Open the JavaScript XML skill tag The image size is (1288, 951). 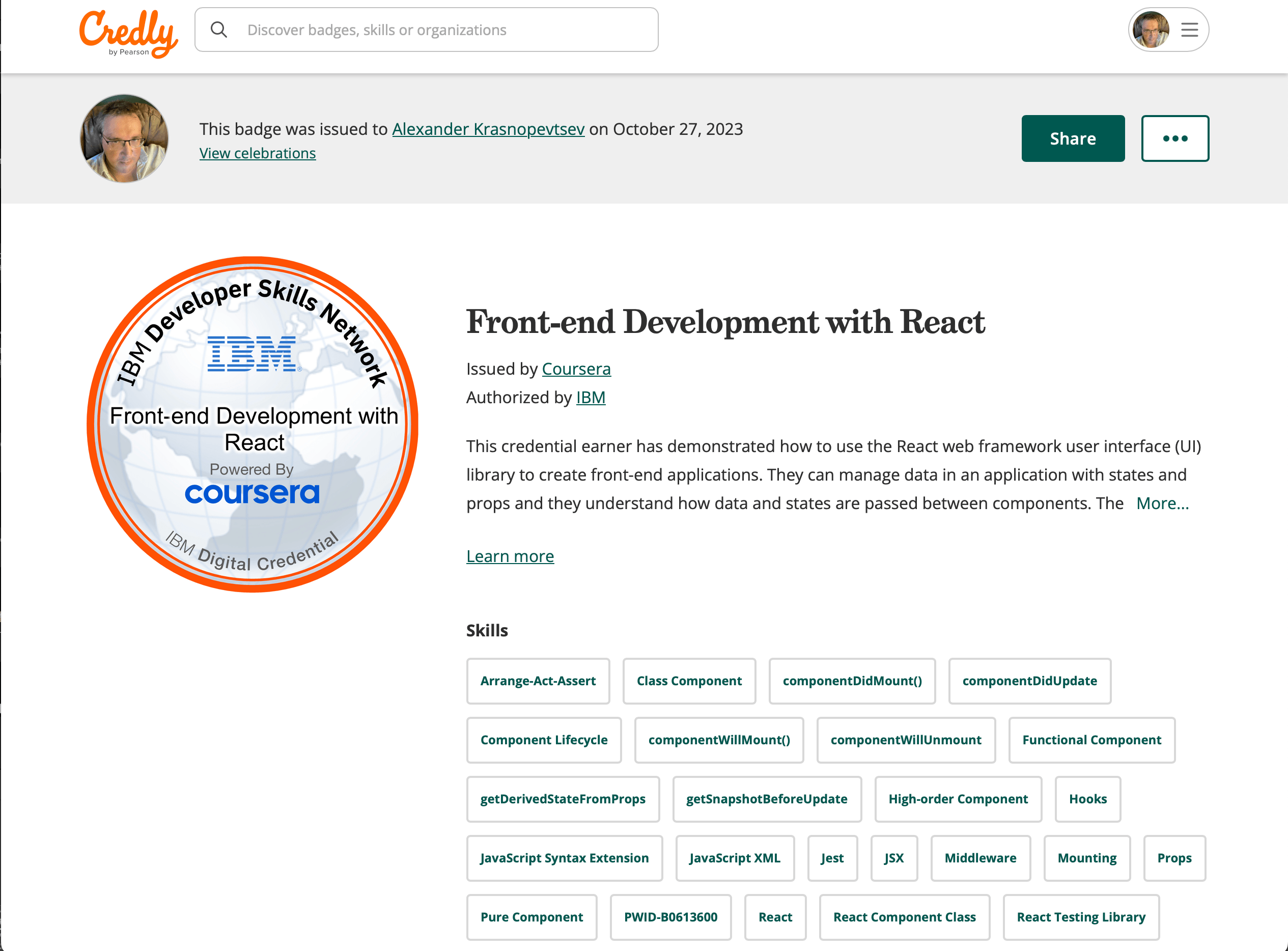[x=735, y=858]
